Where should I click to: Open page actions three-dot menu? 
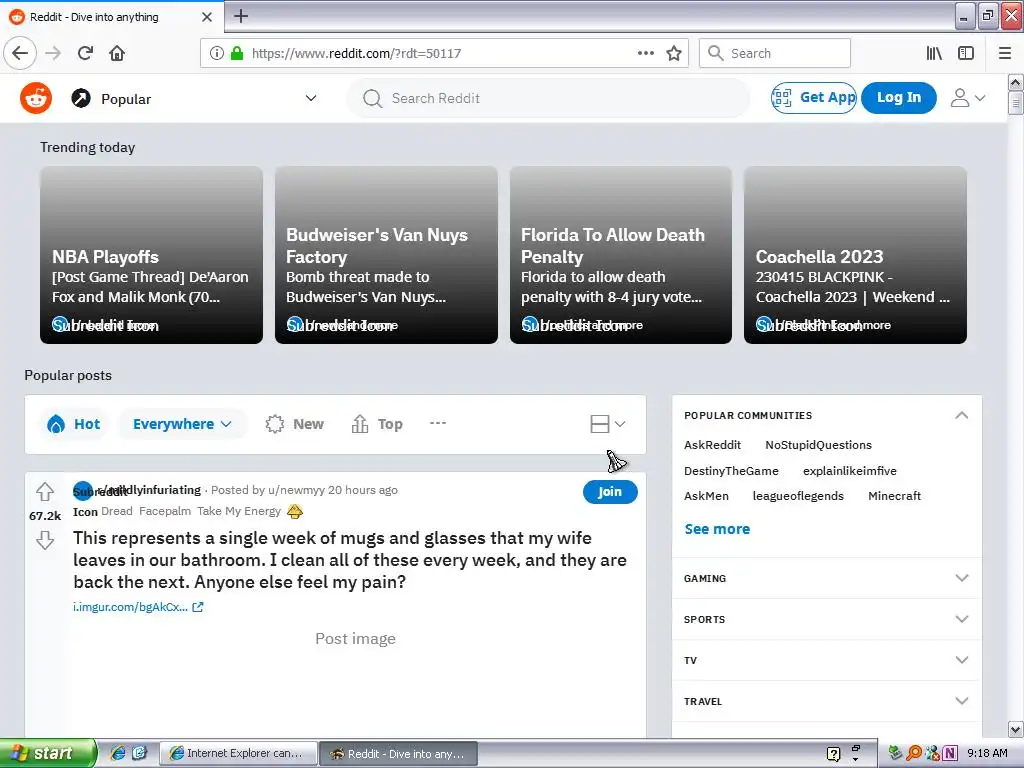[x=645, y=53]
